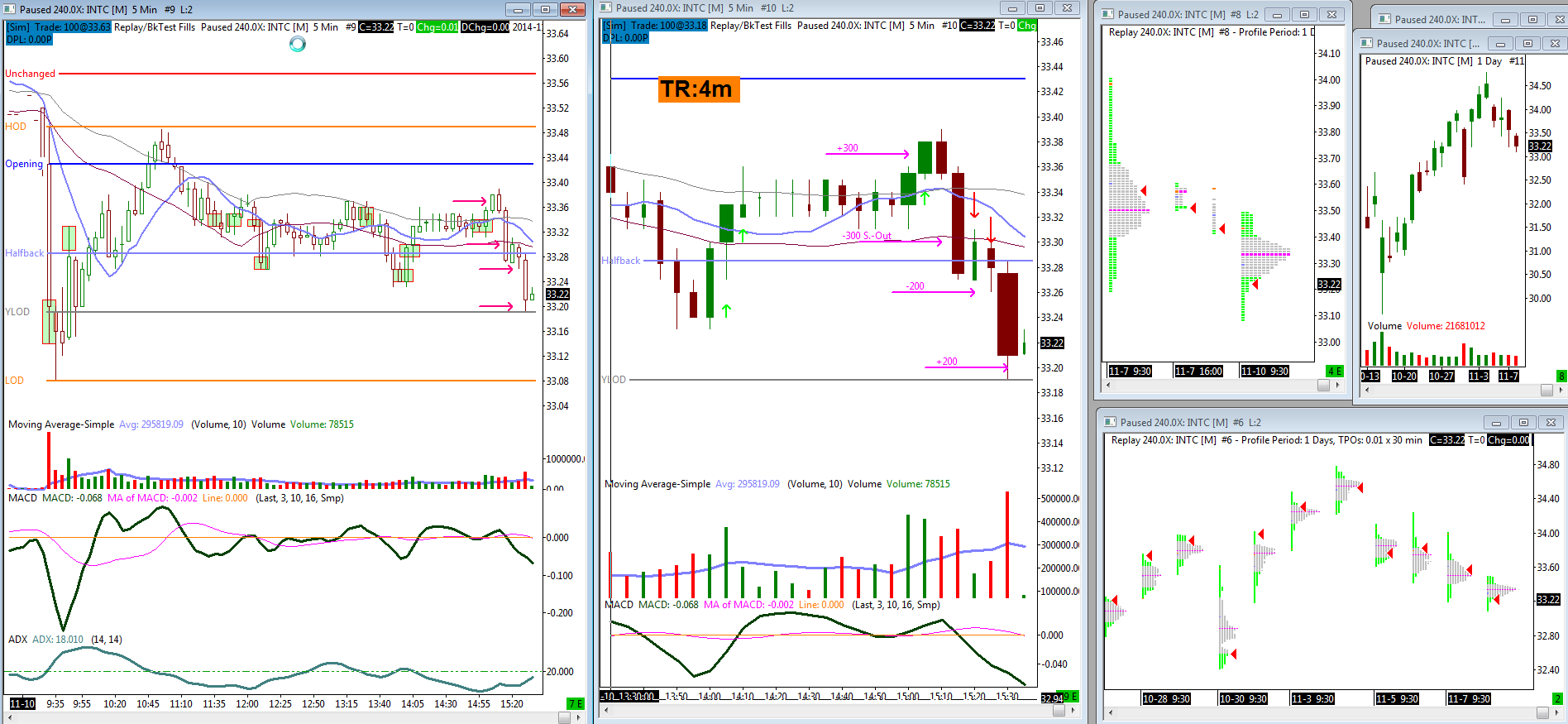Maximize the profile #8 window
Viewport: 1568px width, 724px height.
point(1304,14)
